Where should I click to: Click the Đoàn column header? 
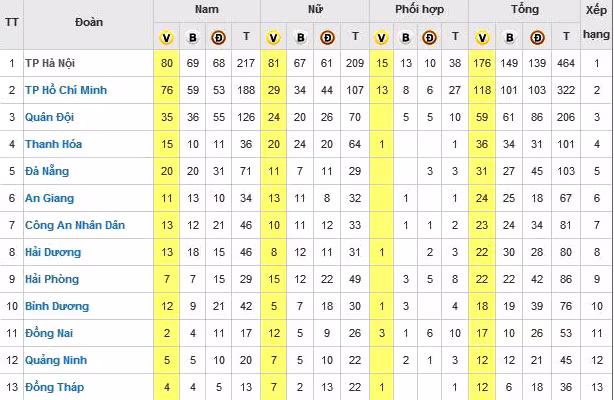point(88,22)
